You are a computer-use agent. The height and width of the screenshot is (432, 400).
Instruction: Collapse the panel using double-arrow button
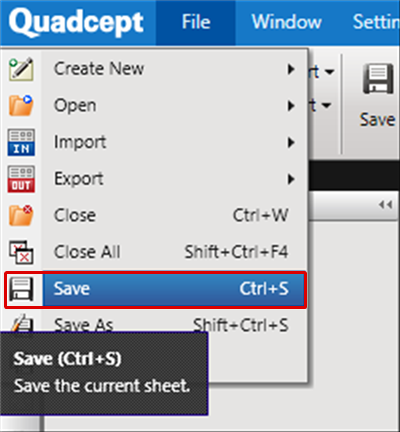coord(385,205)
